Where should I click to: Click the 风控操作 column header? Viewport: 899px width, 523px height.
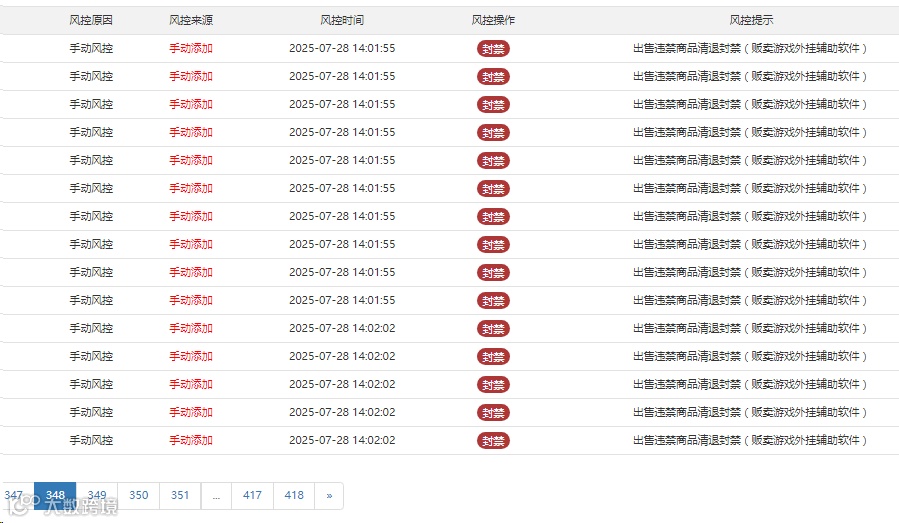coord(493,20)
